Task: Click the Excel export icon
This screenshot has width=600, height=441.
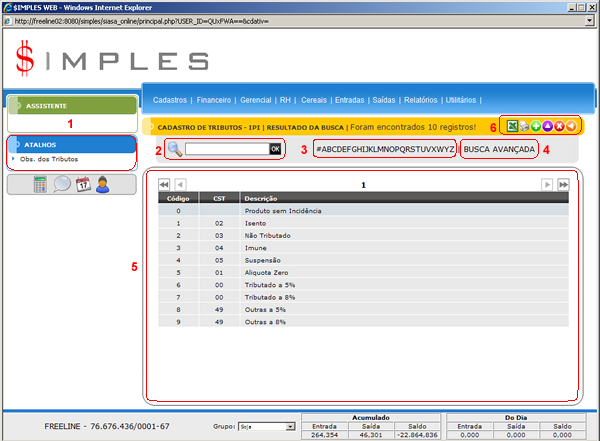Action: coord(510,127)
